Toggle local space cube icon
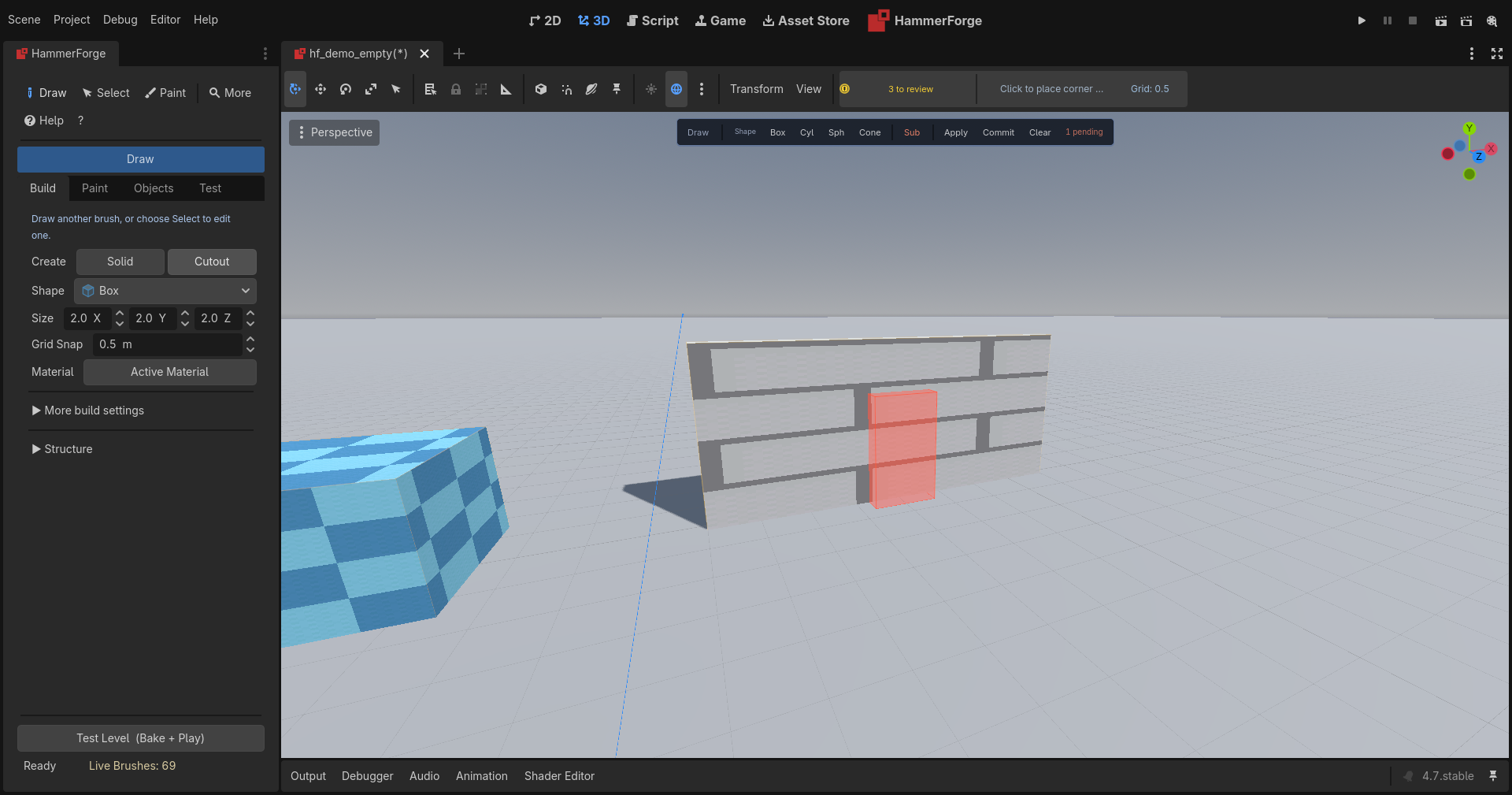Screen dimensions: 1512x795 541,89
